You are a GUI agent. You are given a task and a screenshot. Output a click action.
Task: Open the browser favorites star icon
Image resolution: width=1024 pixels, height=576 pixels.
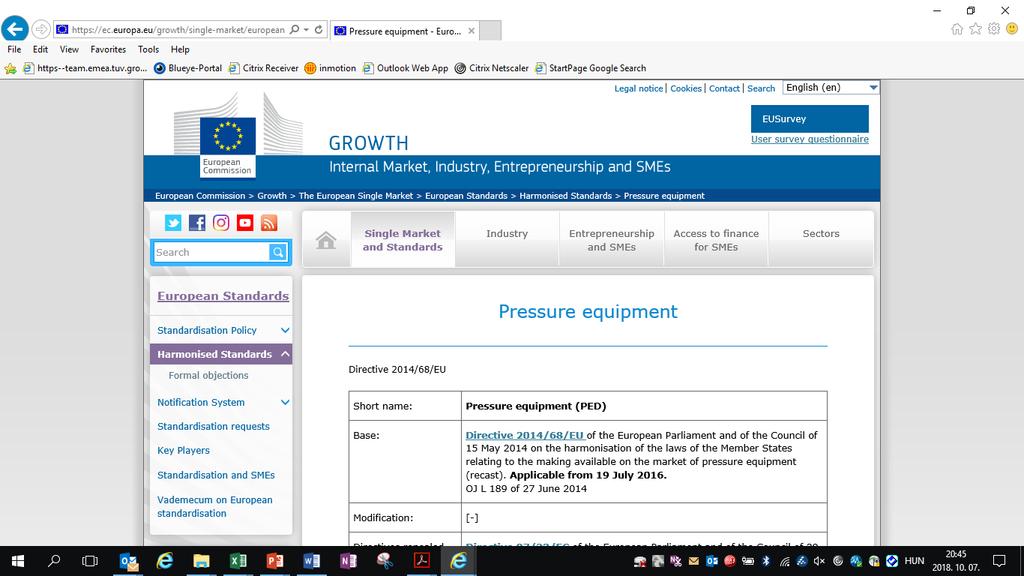(975, 29)
